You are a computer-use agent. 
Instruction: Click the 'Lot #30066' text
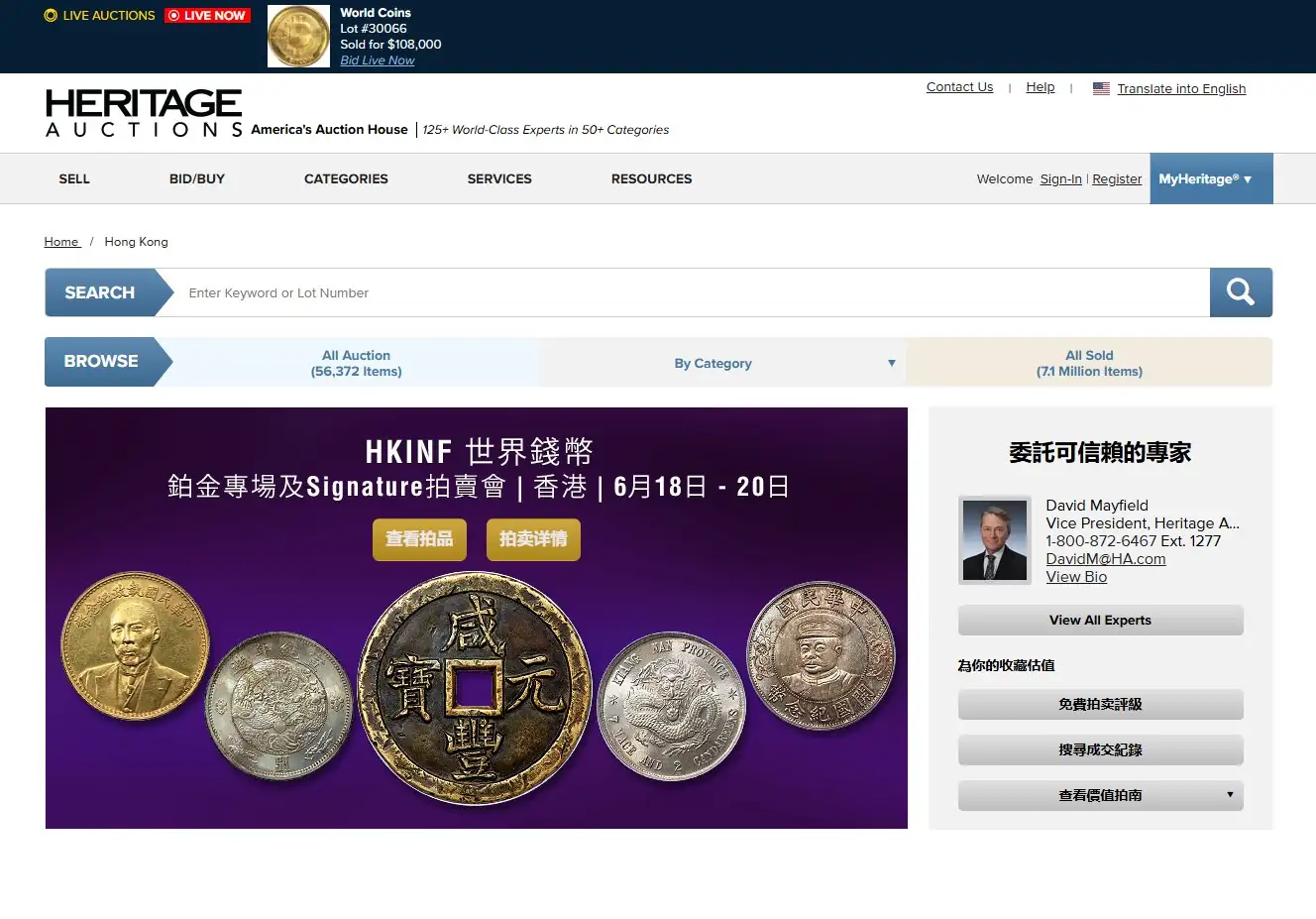374,29
